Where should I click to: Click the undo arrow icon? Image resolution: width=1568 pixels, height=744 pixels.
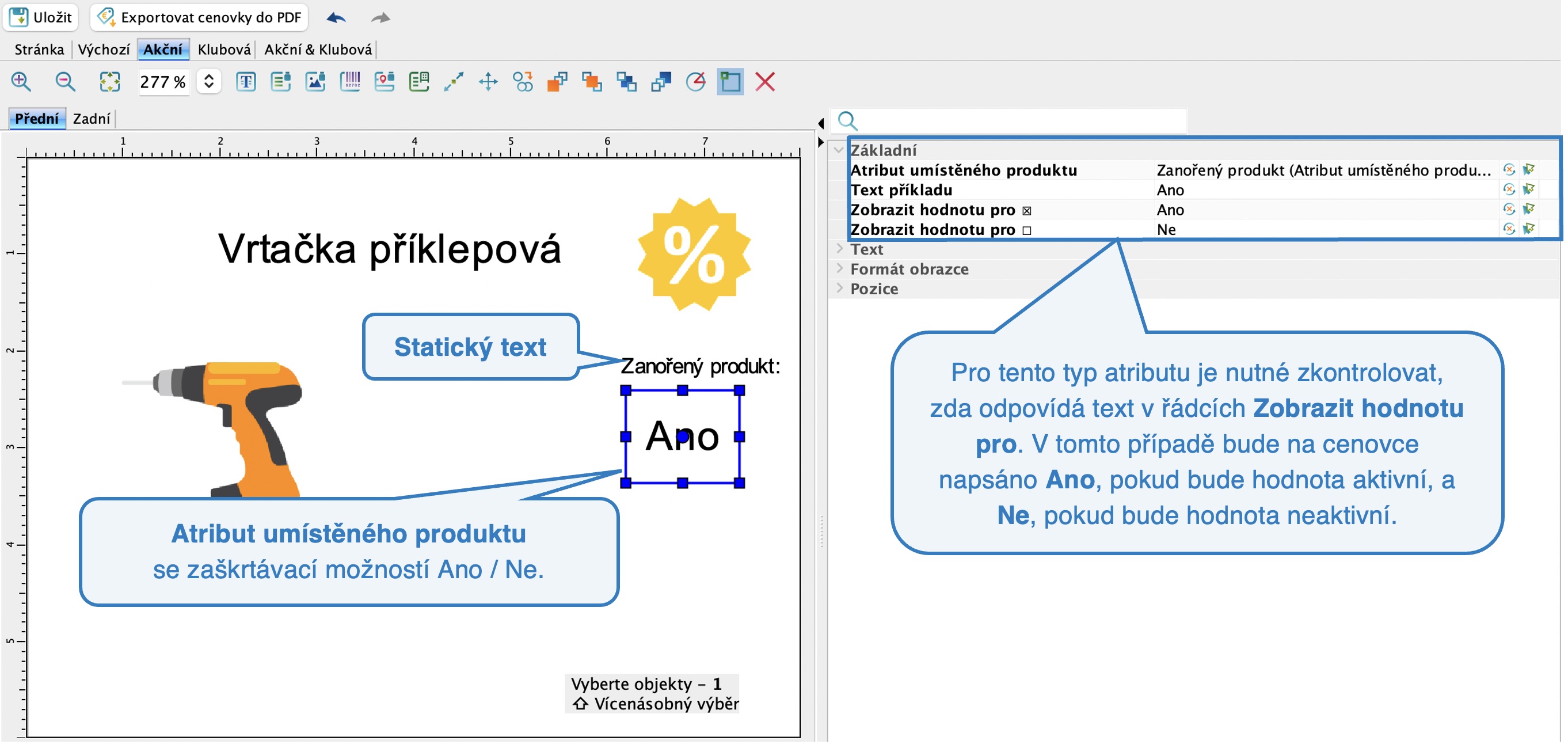[336, 18]
